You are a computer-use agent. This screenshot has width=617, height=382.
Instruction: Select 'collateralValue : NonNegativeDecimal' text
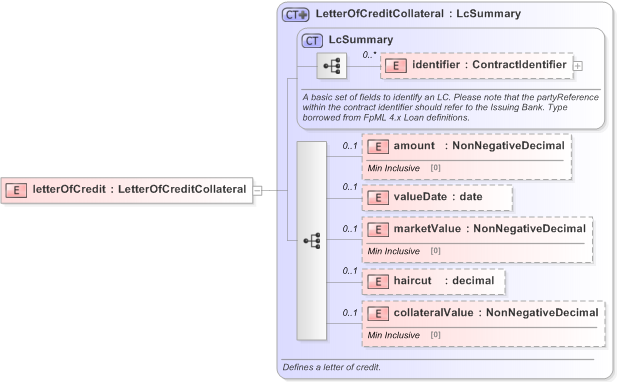click(496, 312)
